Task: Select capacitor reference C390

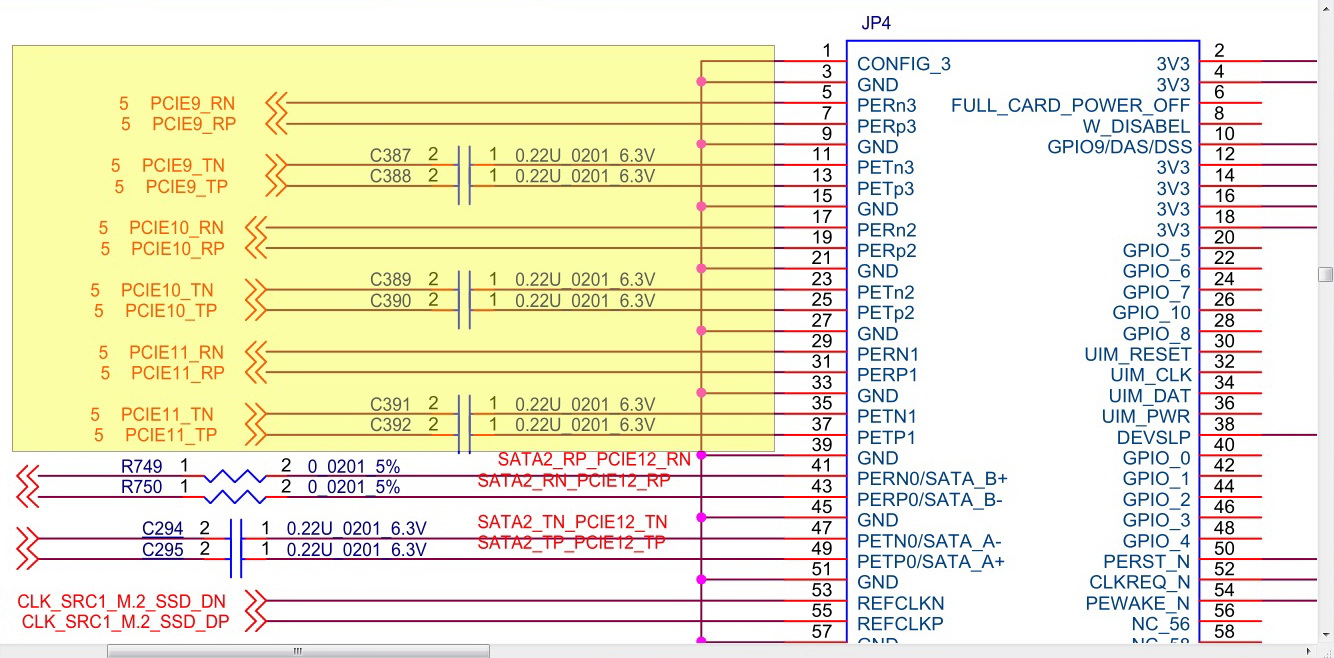Action: click(x=390, y=300)
